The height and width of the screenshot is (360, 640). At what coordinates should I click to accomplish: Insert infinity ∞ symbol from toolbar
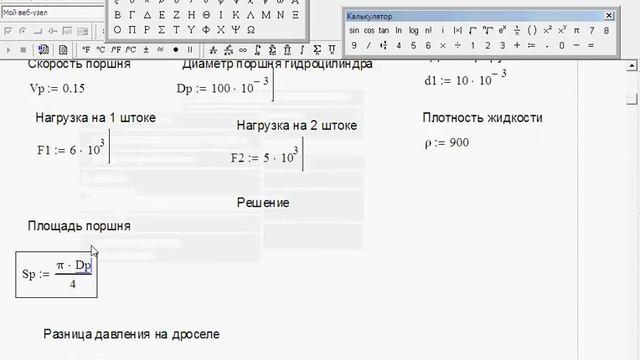(243, 50)
